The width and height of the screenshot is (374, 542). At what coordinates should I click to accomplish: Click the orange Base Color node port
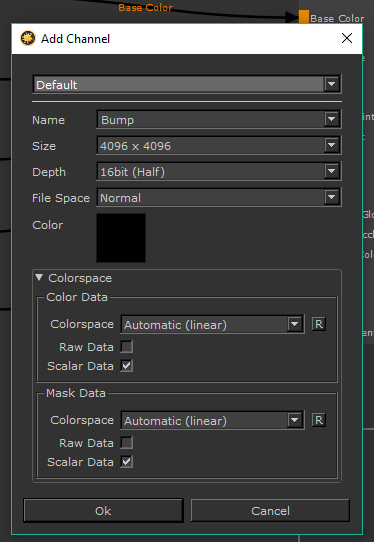(x=303, y=17)
